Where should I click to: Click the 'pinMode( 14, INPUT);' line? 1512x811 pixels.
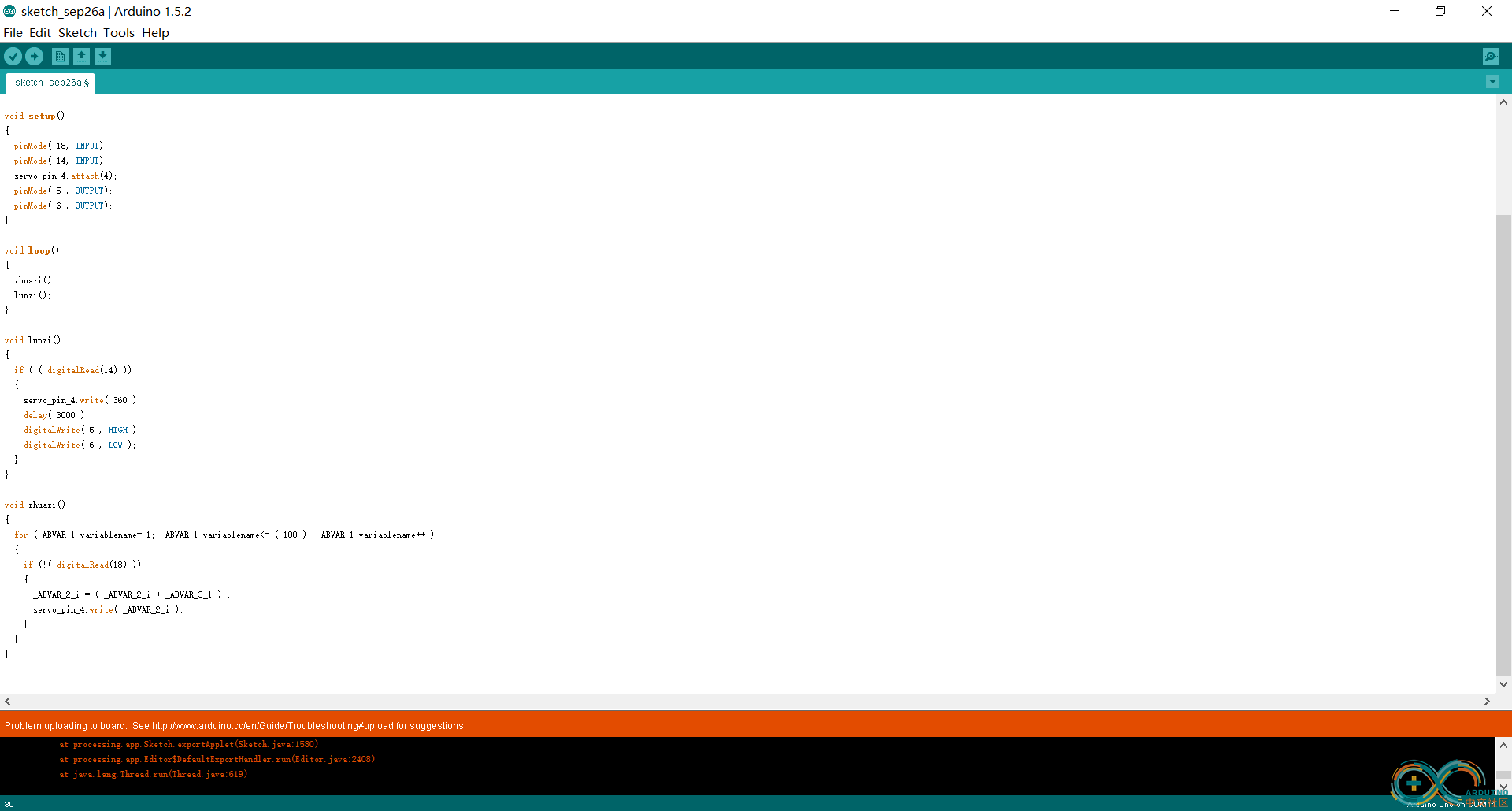pyautogui.click(x=61, y=161)
